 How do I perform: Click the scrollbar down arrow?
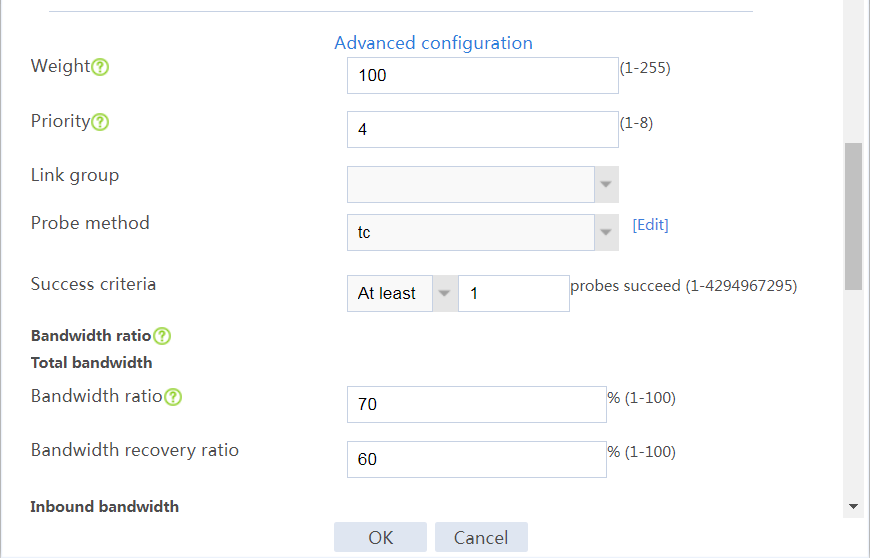click(853, 506)
